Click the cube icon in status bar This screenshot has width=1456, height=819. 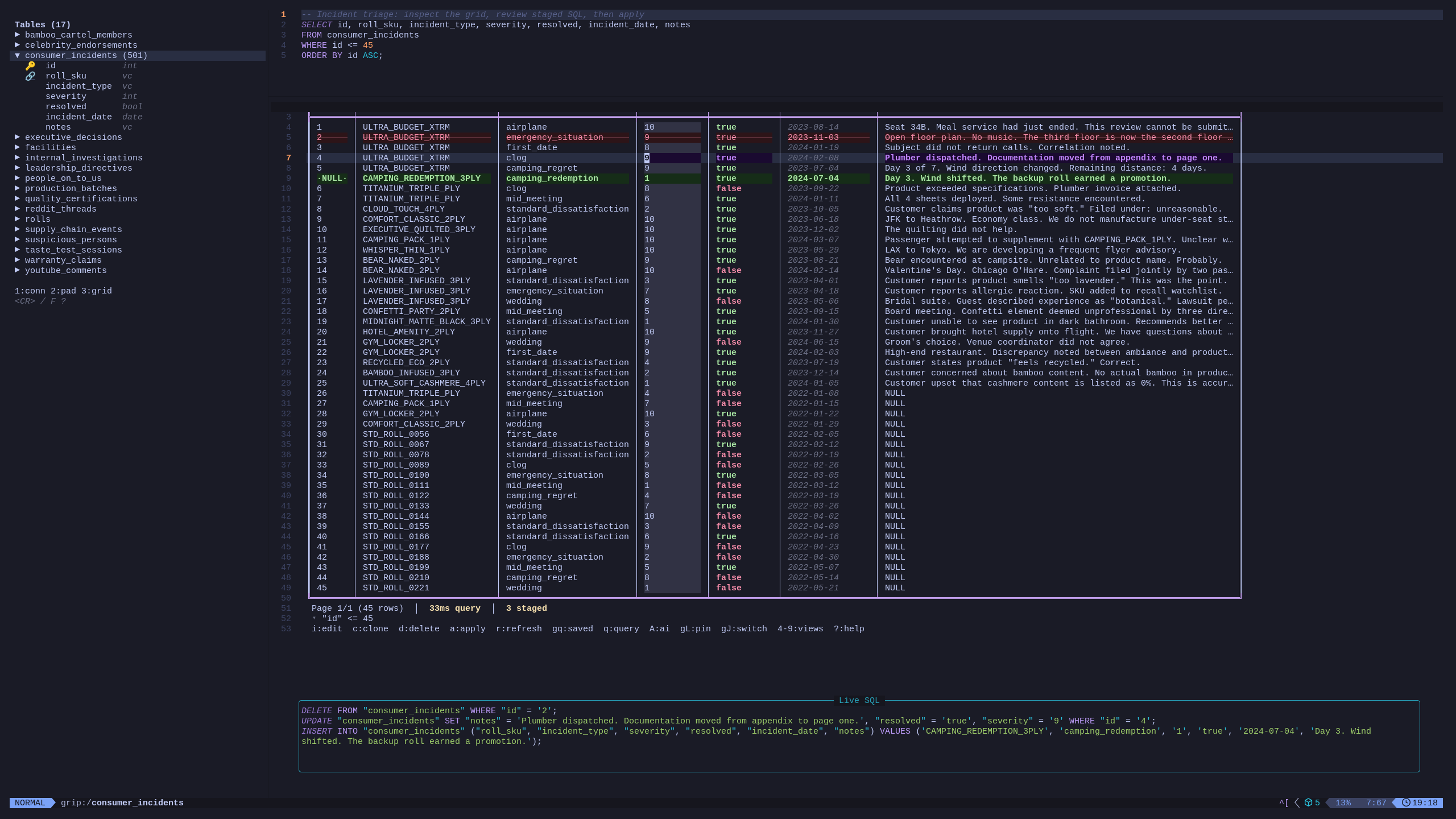coord(1308,803)
